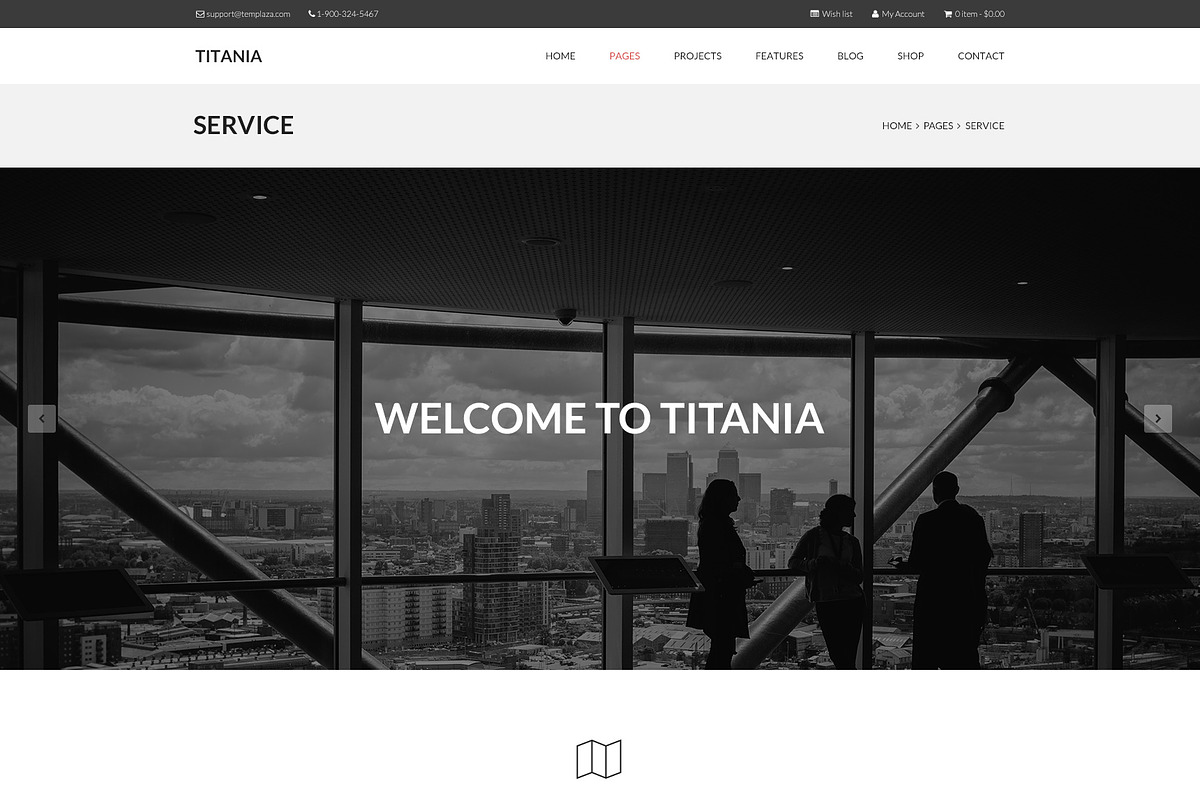Click the folded map icon

(599, 759)
